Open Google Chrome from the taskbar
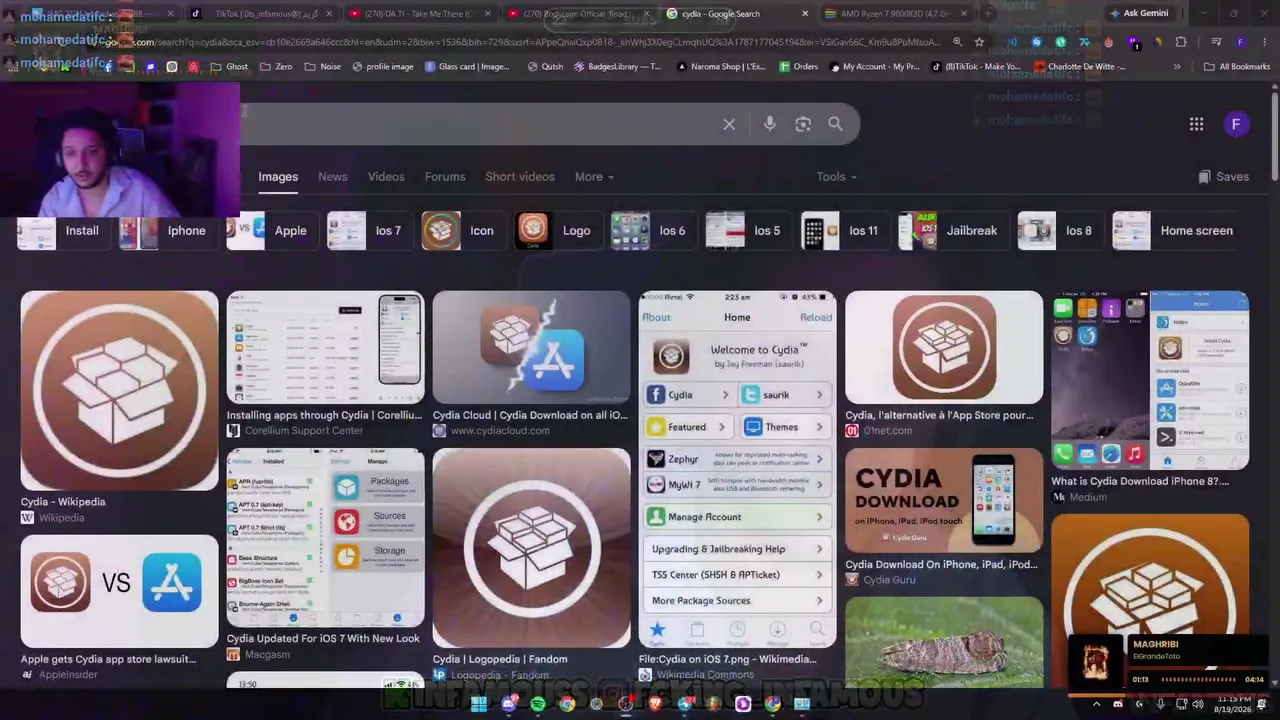The image size is (1280, 720). 567,705
